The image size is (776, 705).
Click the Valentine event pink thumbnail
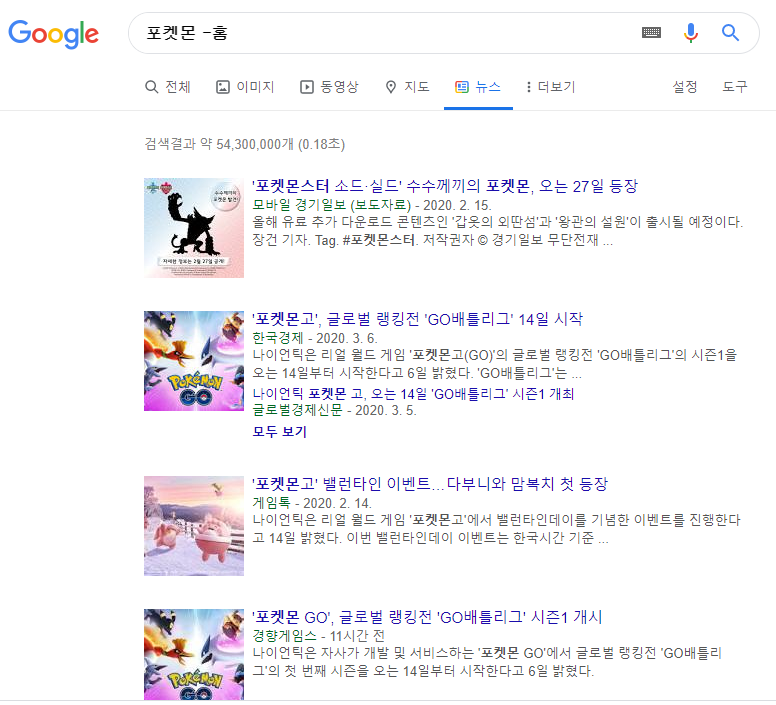click(x=194, y=526)
